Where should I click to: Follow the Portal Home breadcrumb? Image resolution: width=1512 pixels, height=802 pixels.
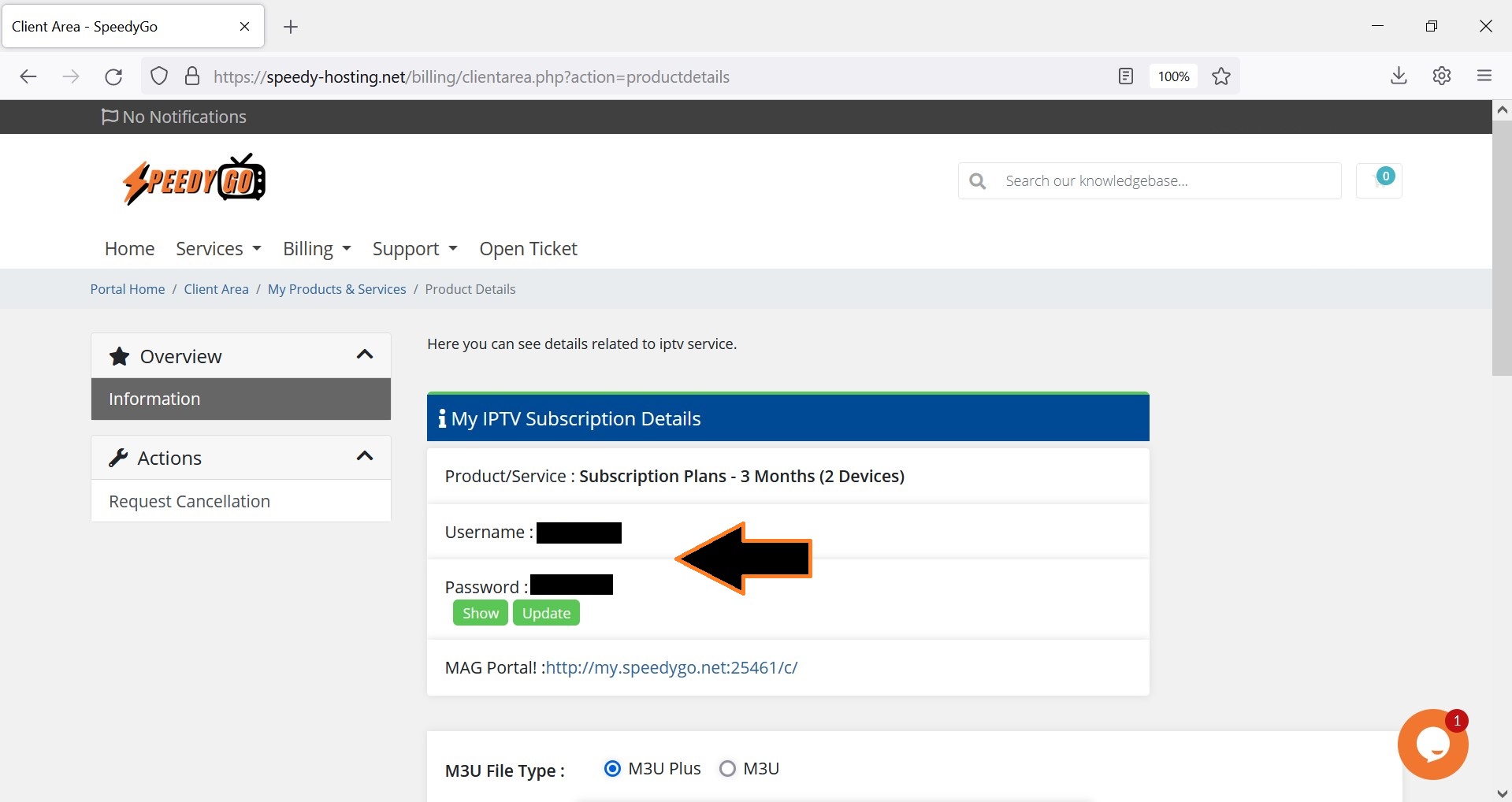[x=128, y=289]
